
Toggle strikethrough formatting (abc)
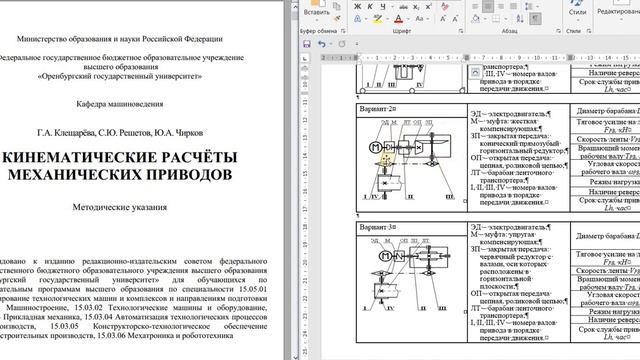[x=404, y=7]
